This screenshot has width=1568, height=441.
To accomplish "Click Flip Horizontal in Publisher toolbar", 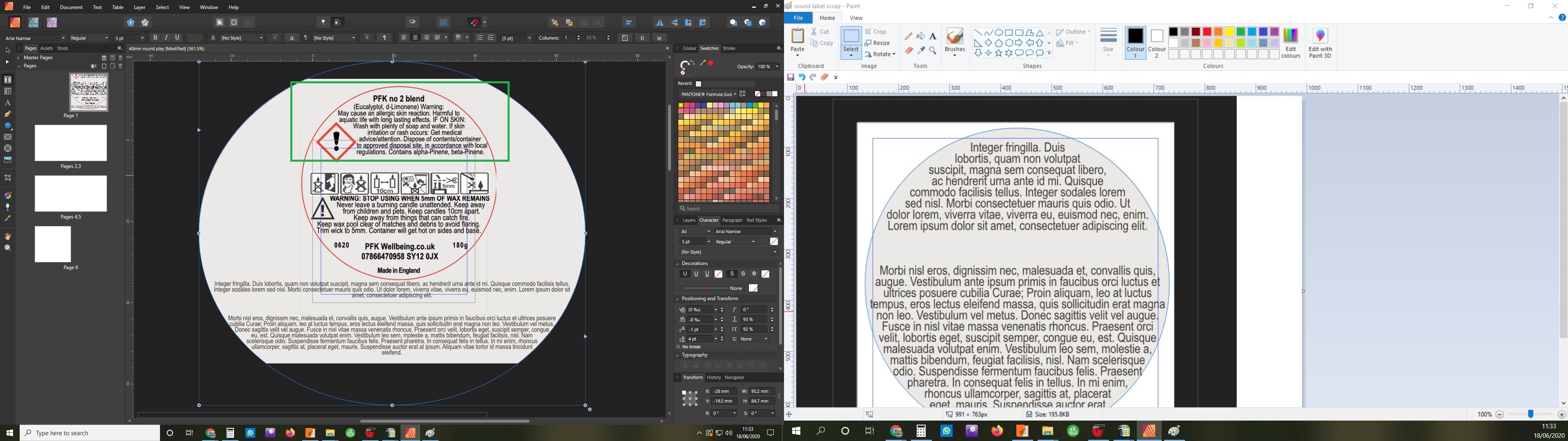I will tap(659, 22).
